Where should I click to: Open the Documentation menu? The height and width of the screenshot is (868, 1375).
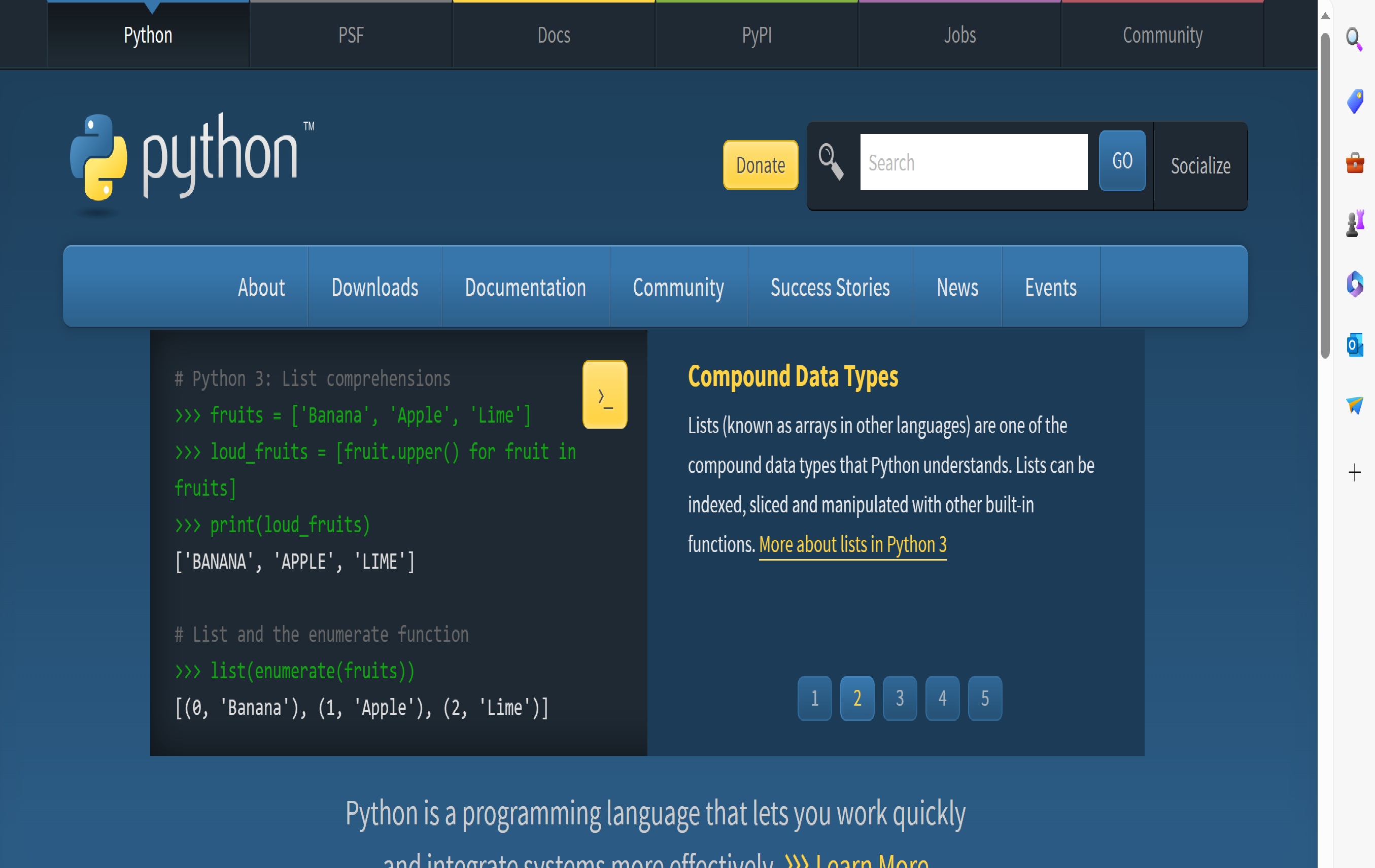525,287
